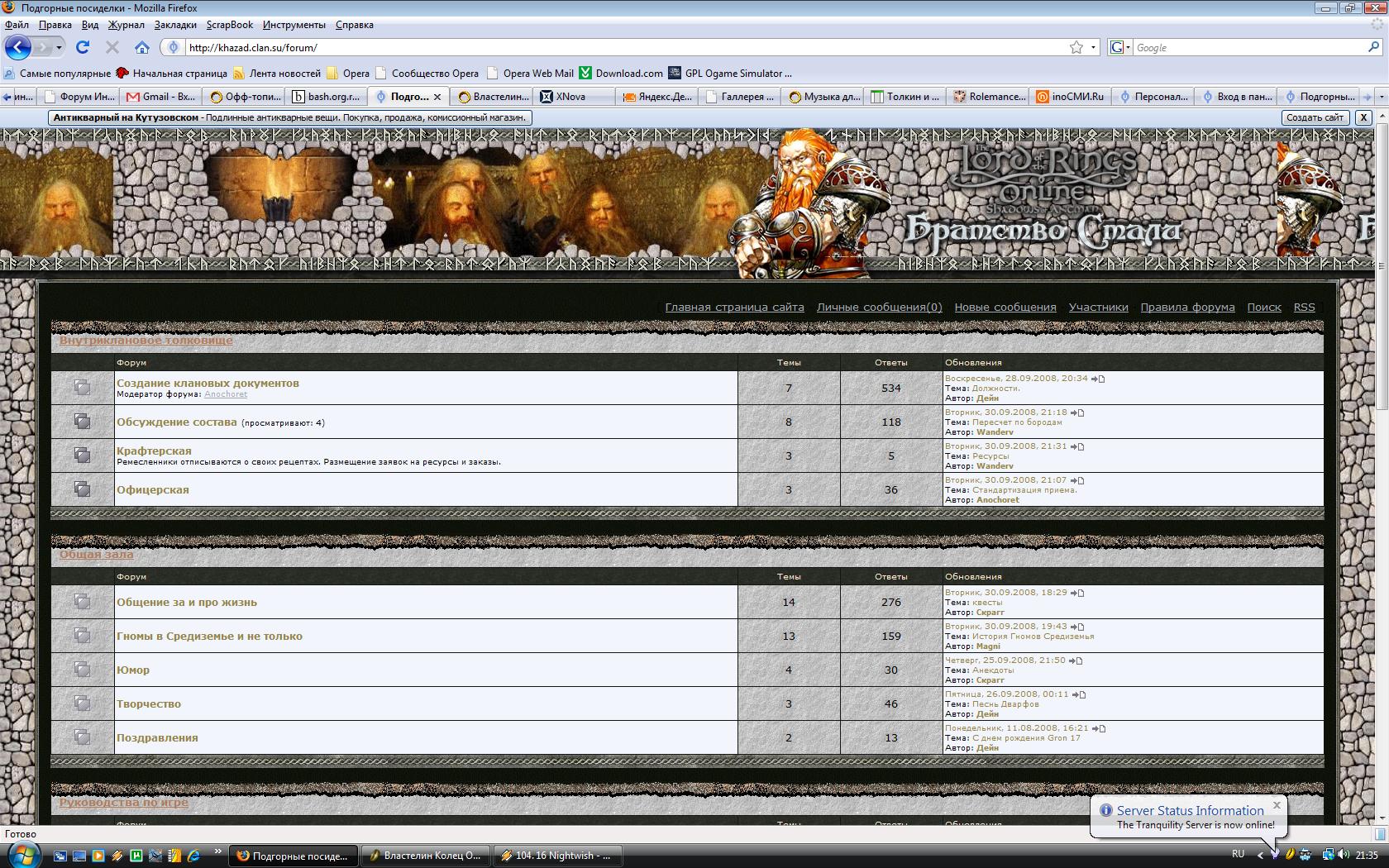1389x868 pixels.
Task: Open Главная страница сайта link
Action: [x=734, y=307]
